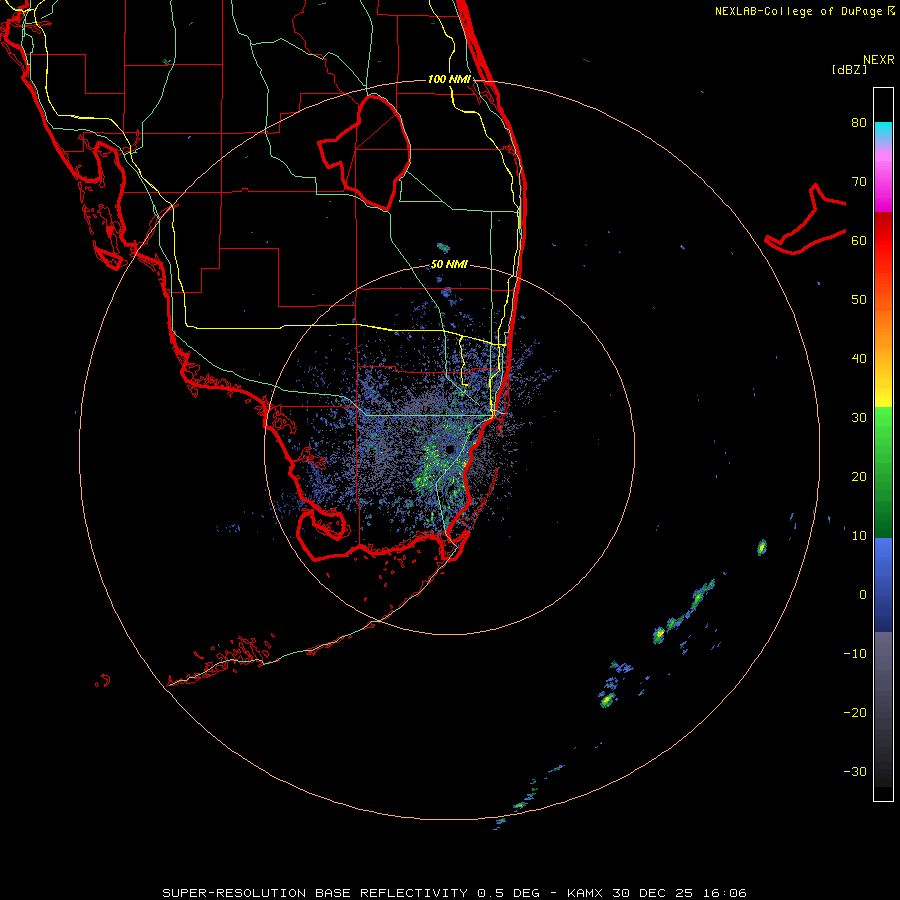Screen dimensions: 900x900
Task: Click the 100 NMI range ring label
Action: coord(449,79)
